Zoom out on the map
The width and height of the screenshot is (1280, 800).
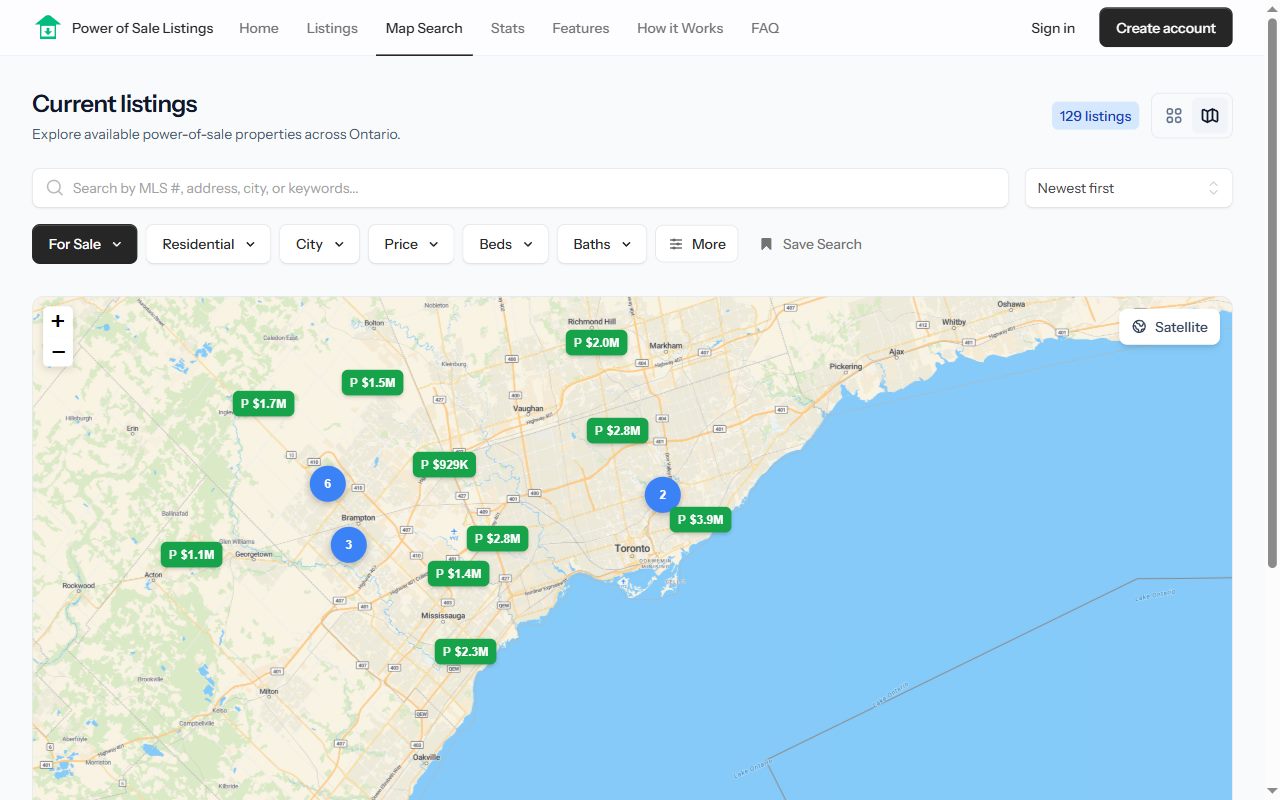coord(58,352)
